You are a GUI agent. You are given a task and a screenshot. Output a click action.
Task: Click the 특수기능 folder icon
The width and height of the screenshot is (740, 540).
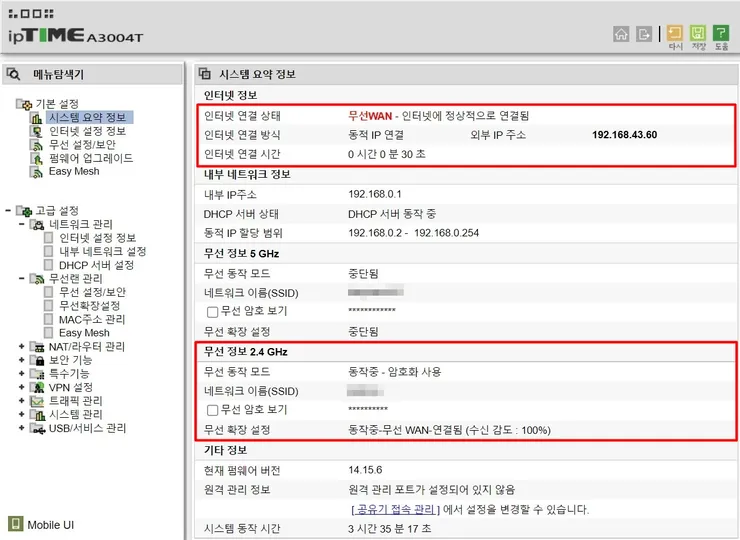(x=37, y=374)
